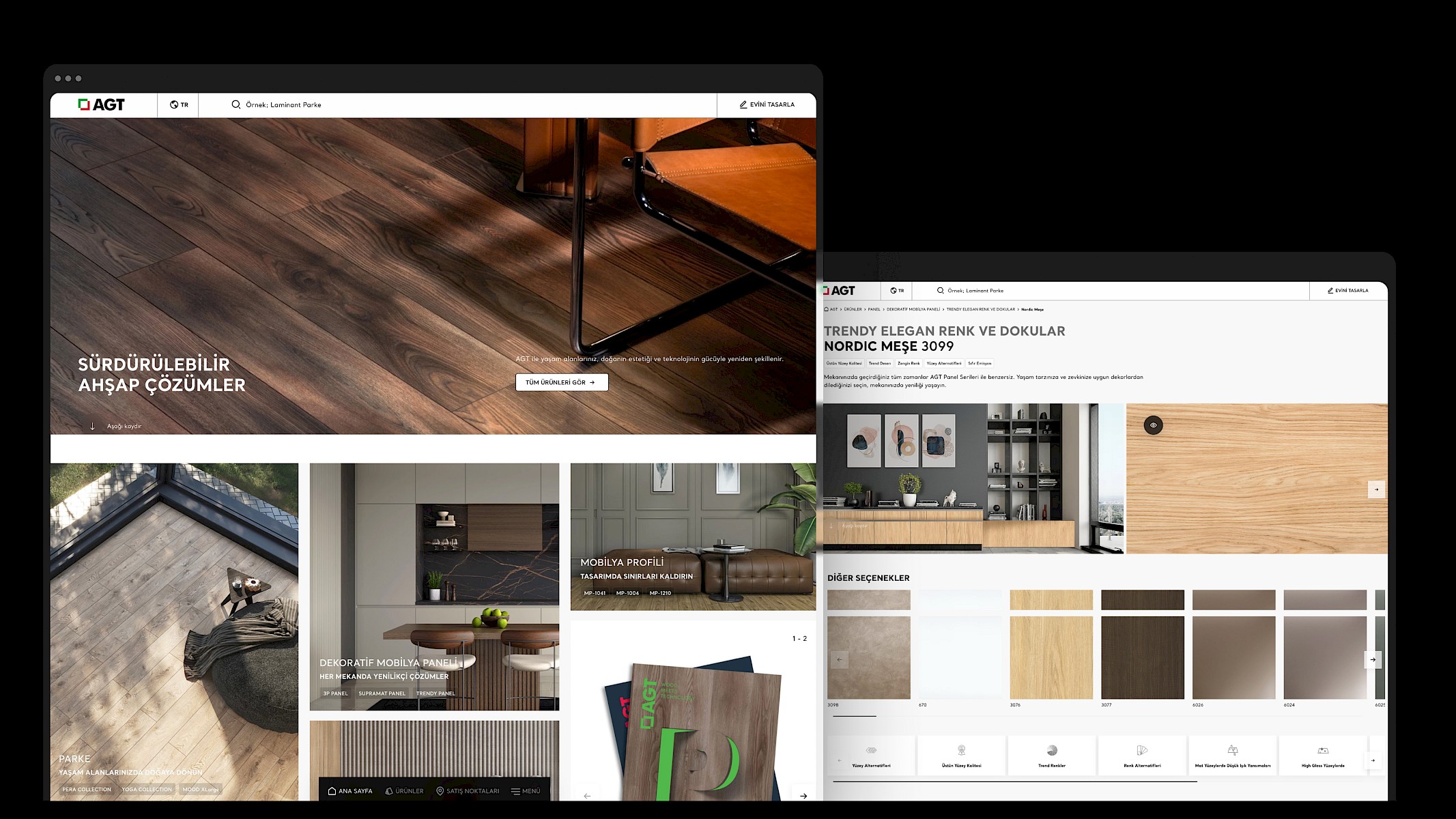
Task: Click the MP-1041 profile tag
Action: point(595,593)
